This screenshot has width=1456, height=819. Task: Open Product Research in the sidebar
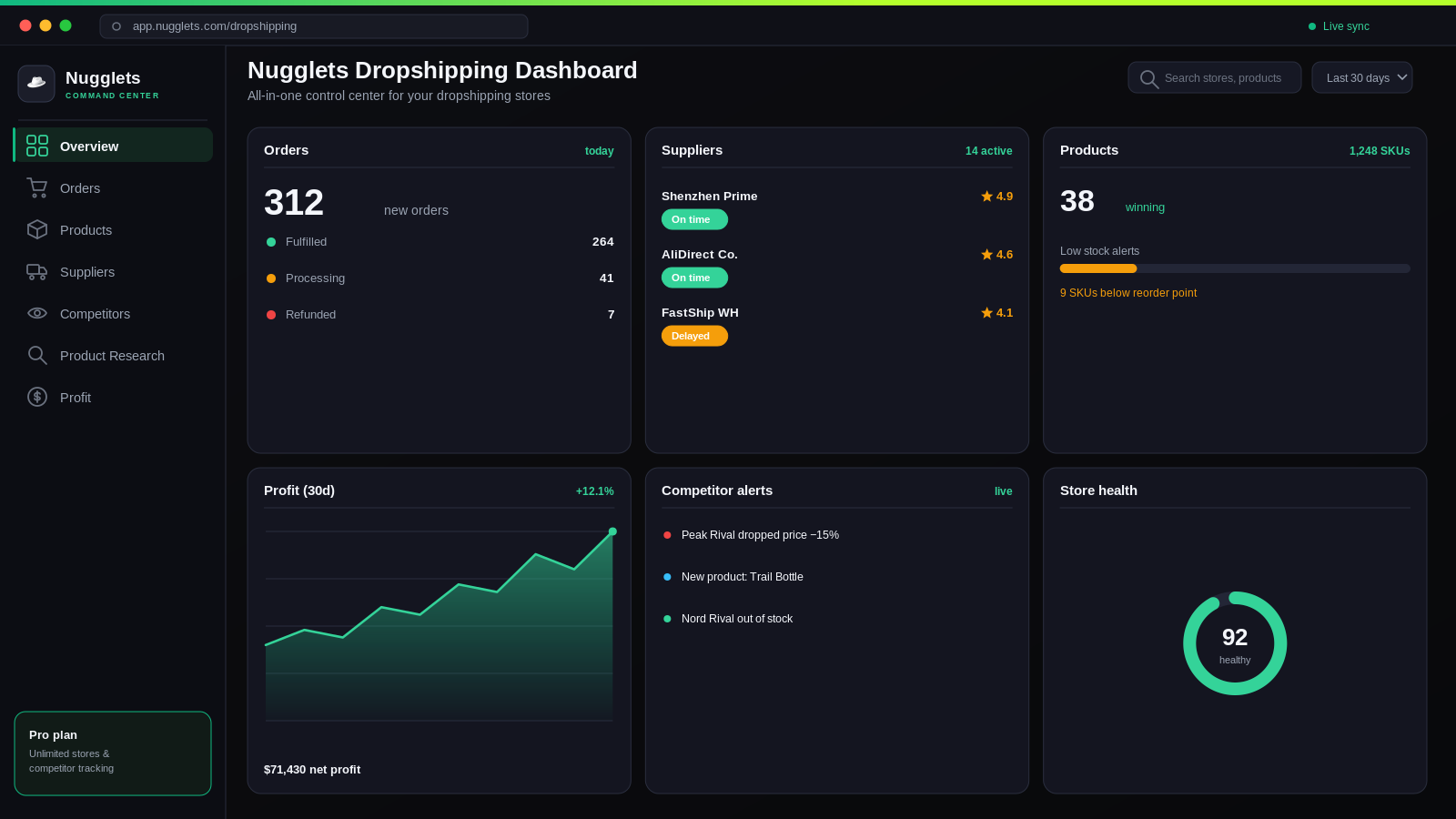(113, 354)
